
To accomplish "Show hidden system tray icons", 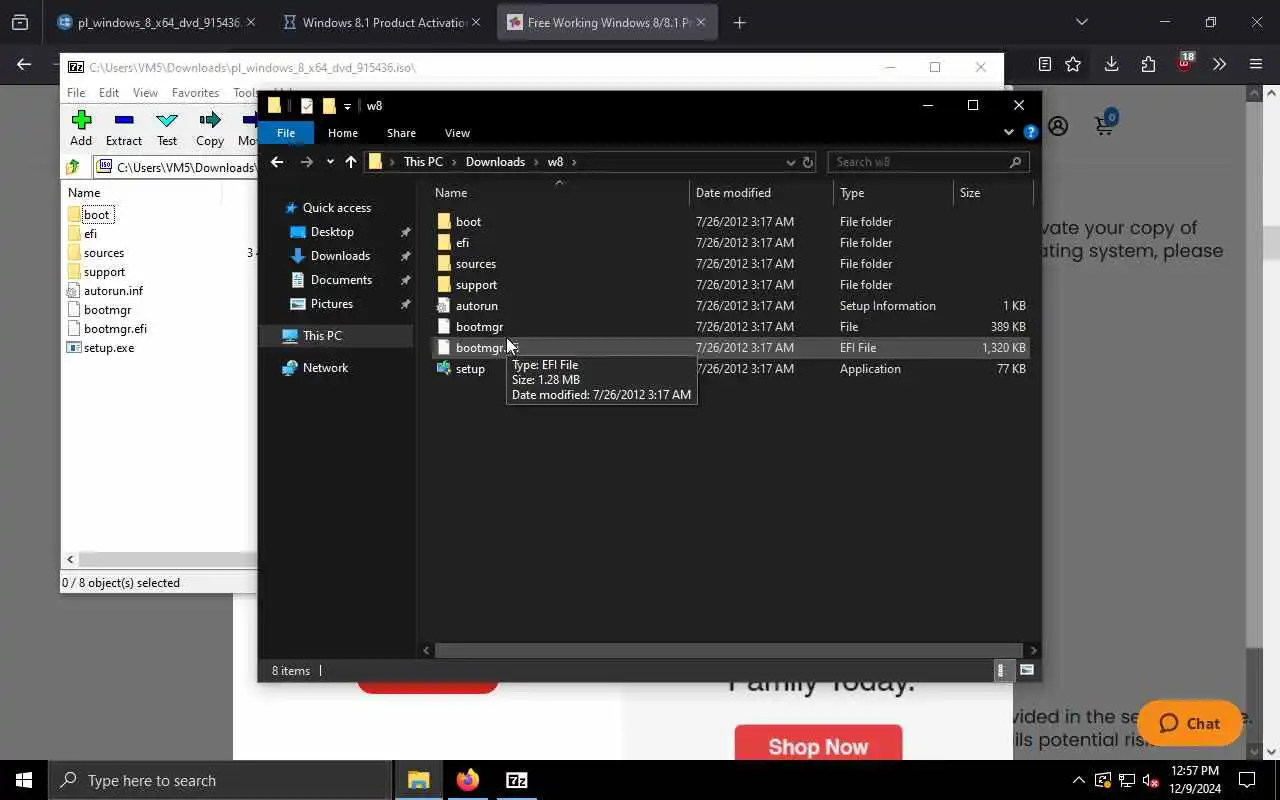I will point(1078,780).
